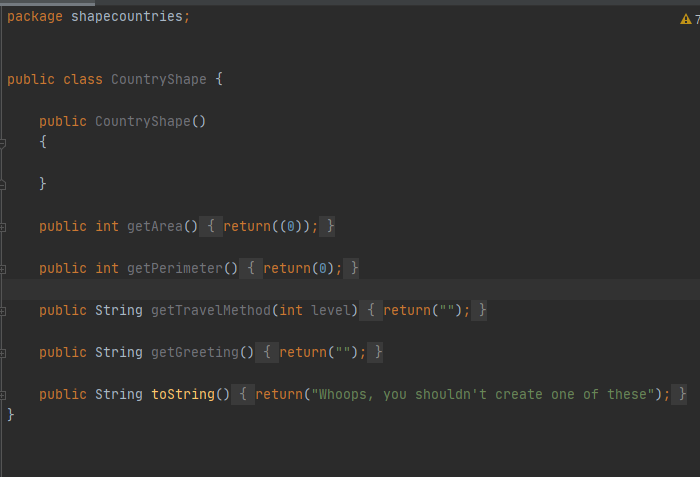The image size is (700, 477).
Task: Click the getArea method name
Action: coord(155,226)
